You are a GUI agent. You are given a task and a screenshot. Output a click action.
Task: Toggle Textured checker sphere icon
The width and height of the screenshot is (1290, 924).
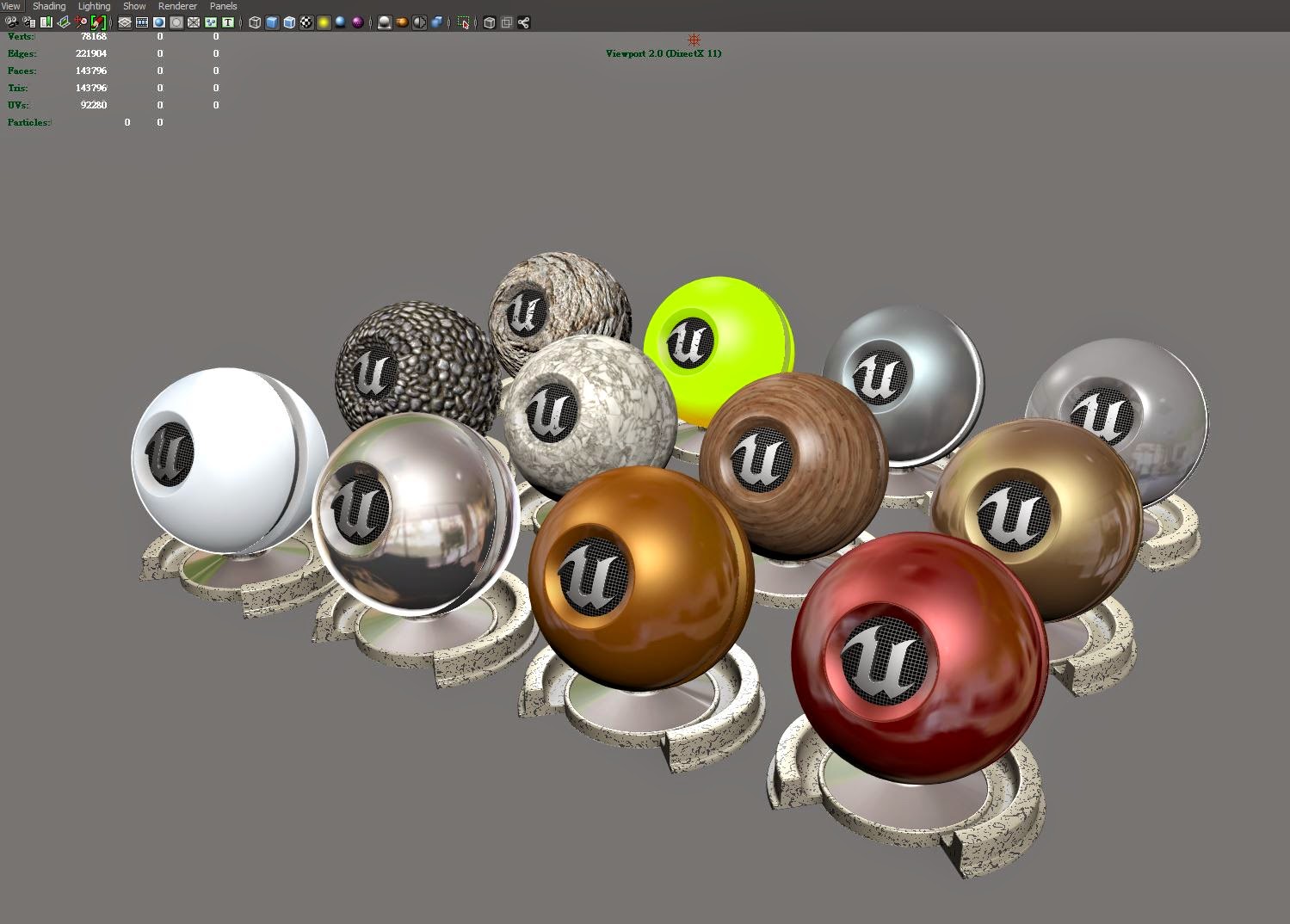click(x=306, y=22)
